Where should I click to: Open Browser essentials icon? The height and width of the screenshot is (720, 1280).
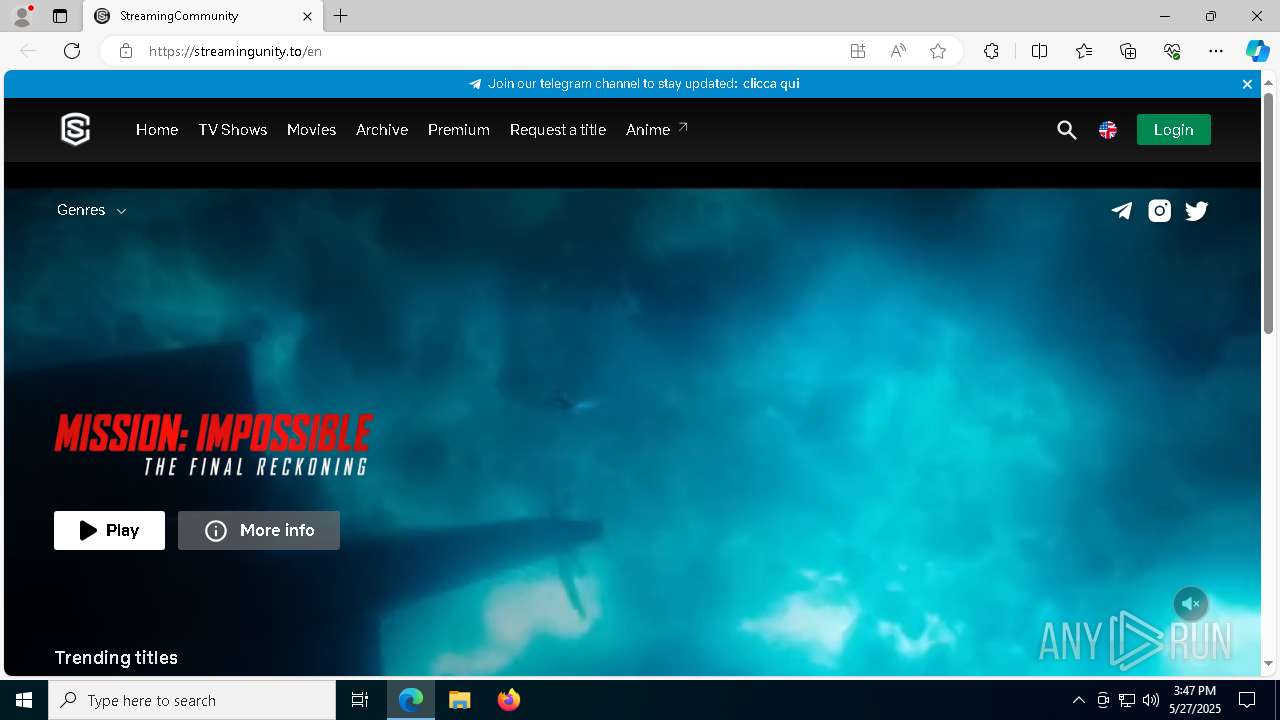click(1172, 51)
